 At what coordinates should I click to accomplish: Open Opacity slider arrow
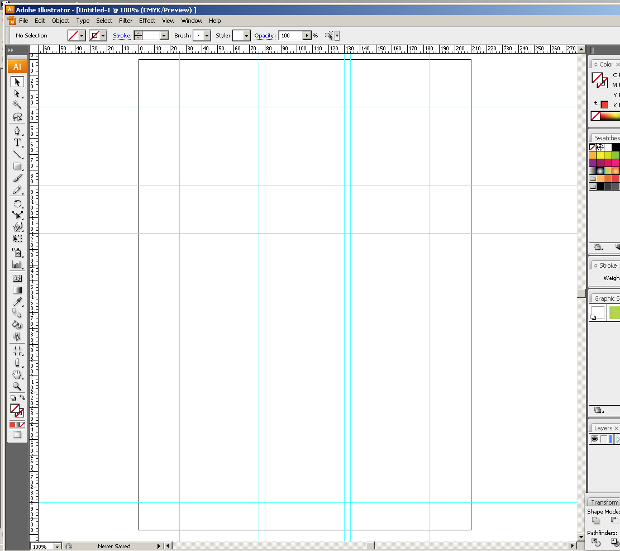click(x=307, y=36)
